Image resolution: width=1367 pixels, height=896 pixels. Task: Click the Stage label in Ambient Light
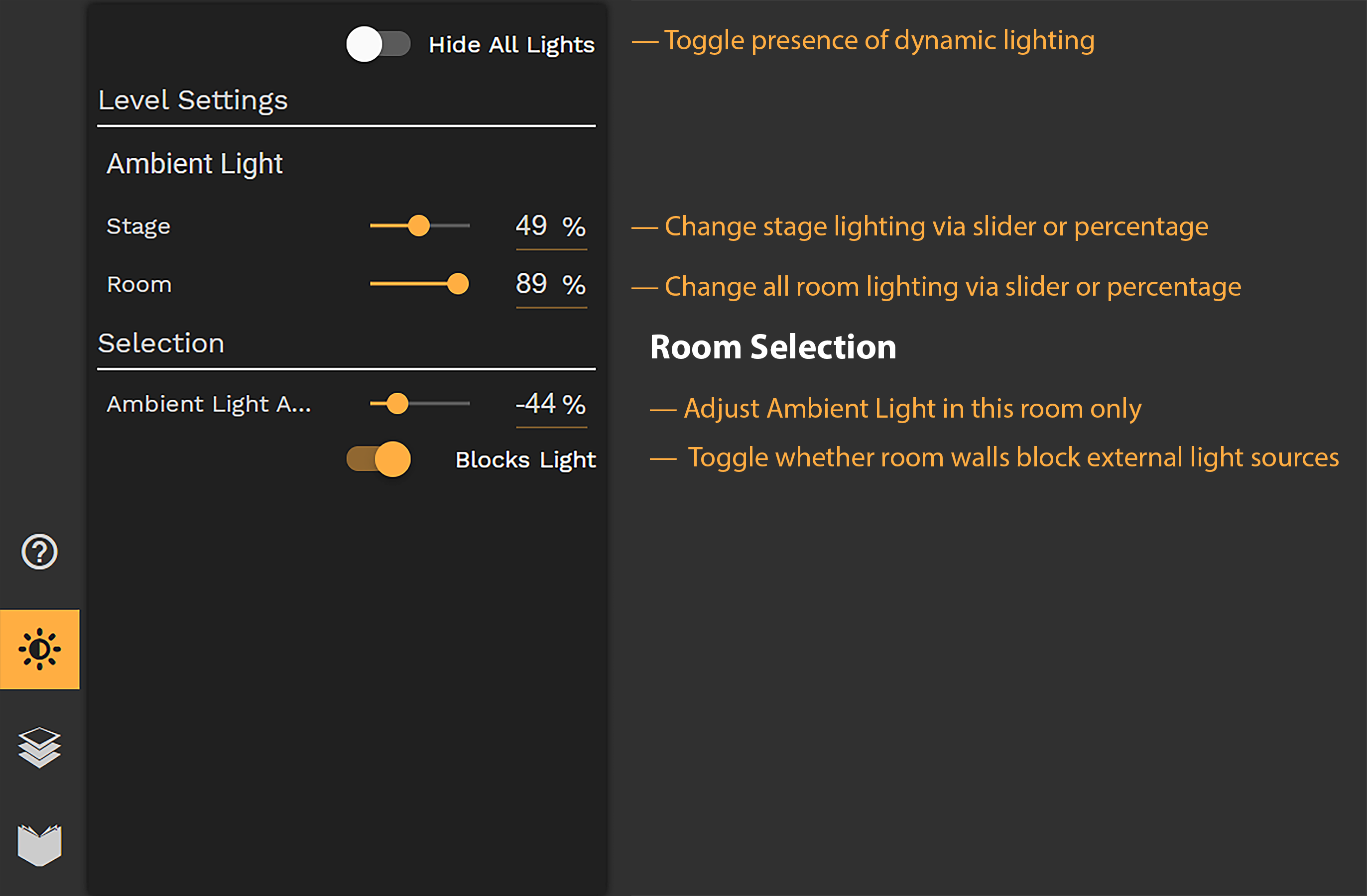[138, 226]
